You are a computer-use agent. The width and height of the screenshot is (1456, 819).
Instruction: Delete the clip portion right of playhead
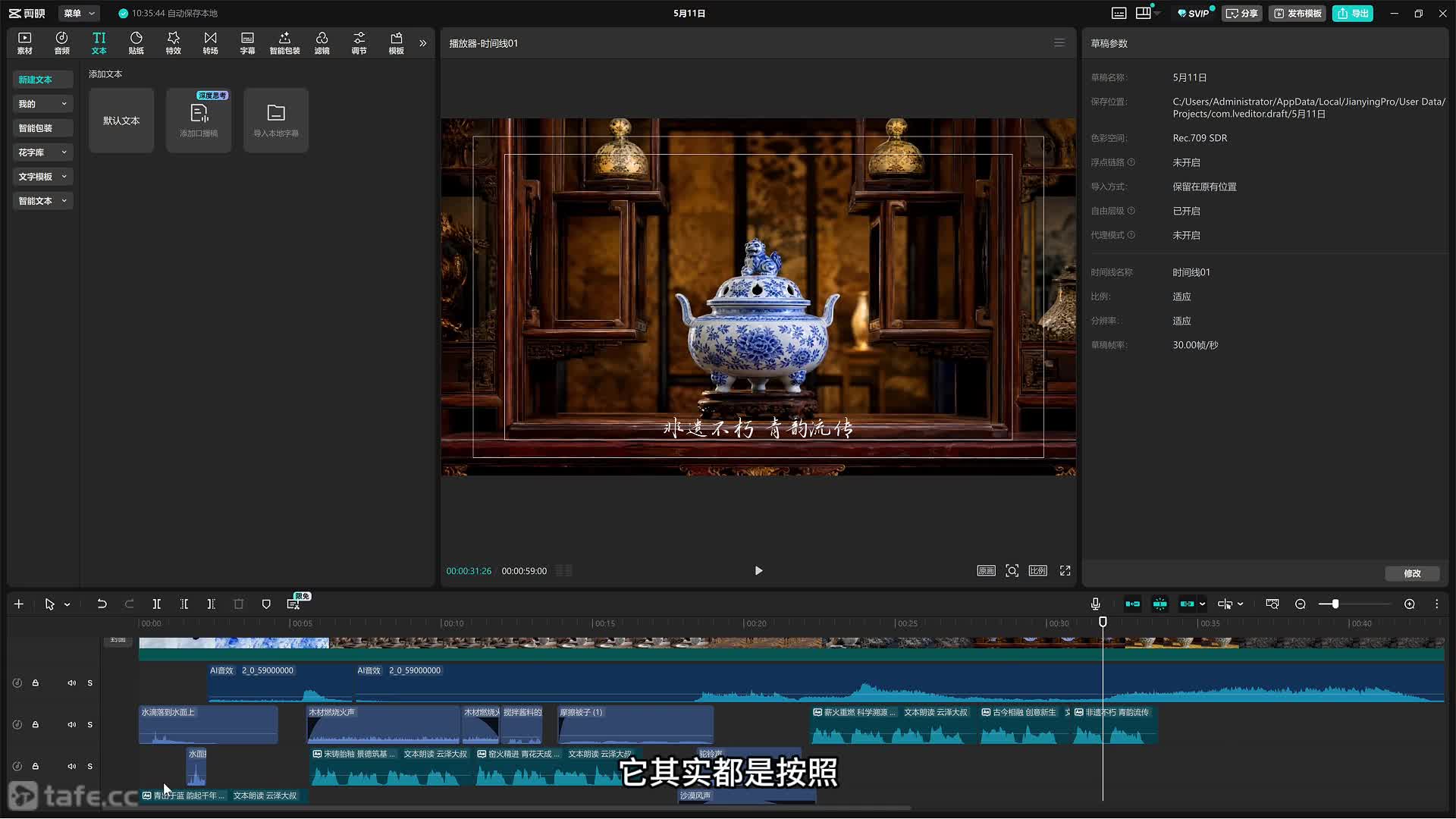(x=211, y=604)
